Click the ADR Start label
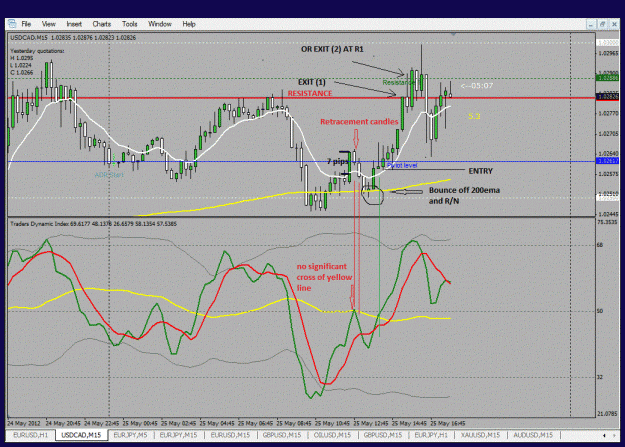 [109, 175]
